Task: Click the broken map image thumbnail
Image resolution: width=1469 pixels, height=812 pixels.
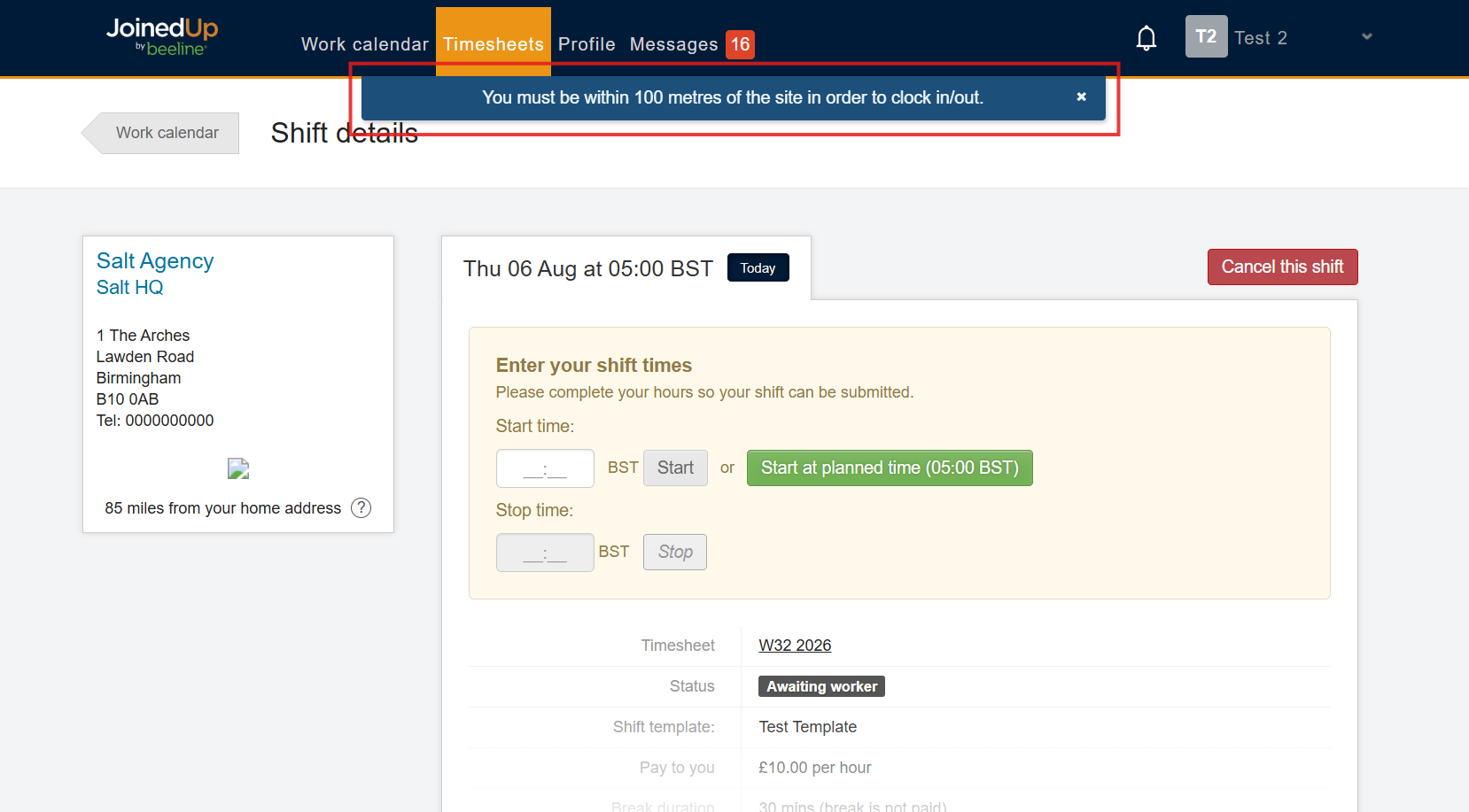Action: (238, 468)
